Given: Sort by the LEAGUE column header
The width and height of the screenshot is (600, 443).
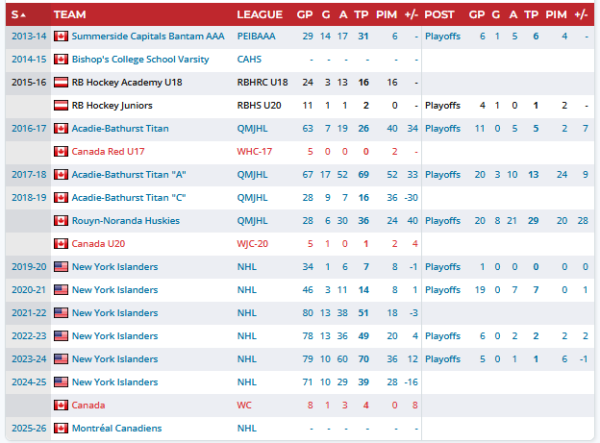Looking at the screenshot, I should (259, 14).
